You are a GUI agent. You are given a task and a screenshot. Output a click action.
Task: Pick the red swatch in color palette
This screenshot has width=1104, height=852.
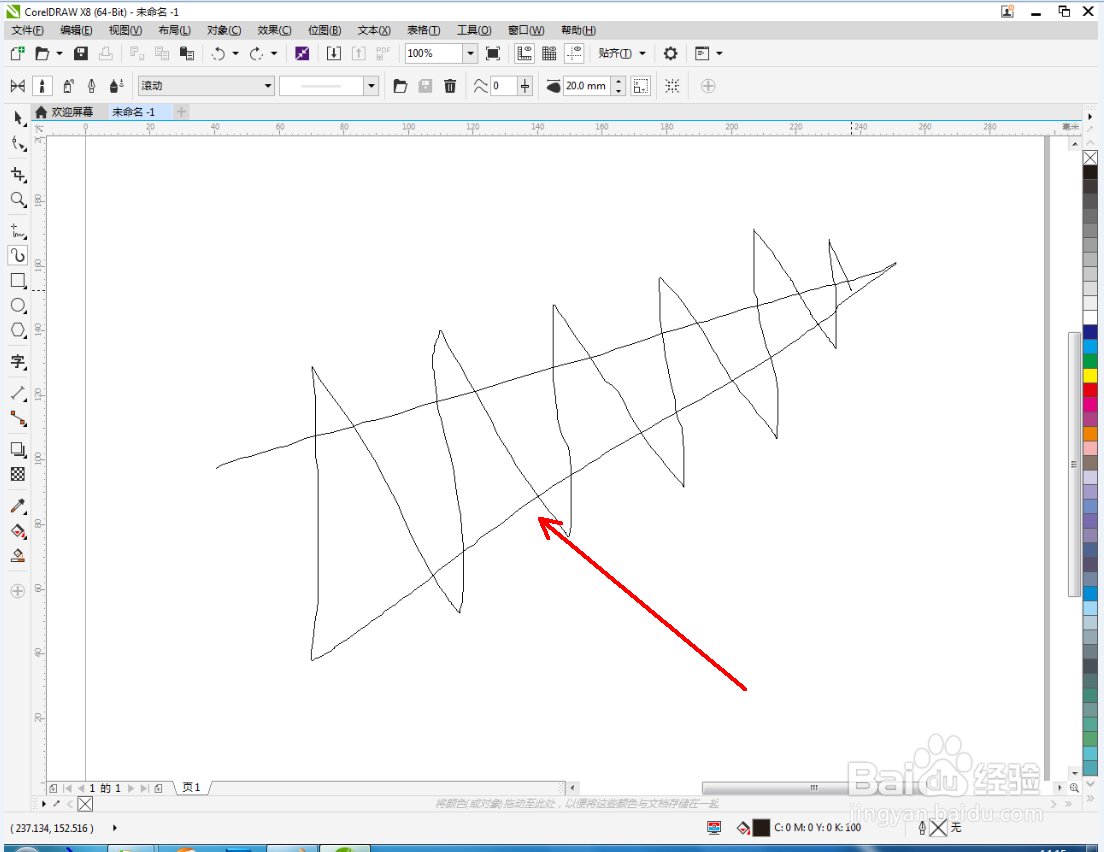1090,390
